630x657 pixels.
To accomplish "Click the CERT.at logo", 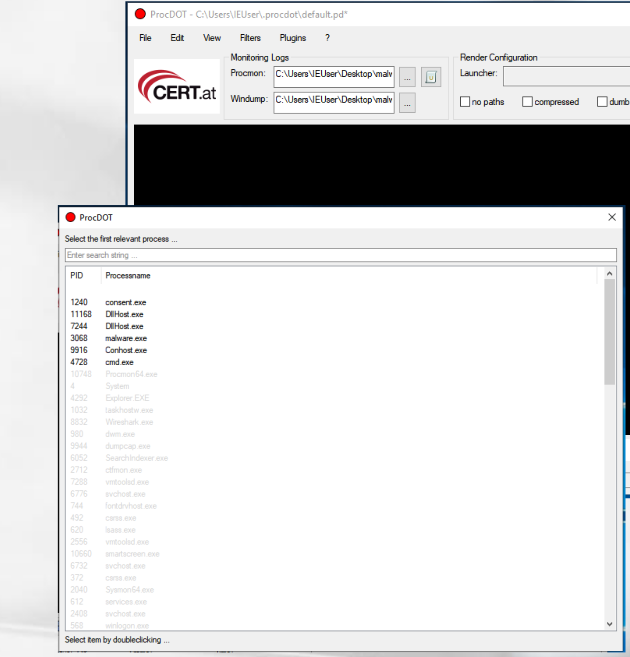I will [x=177, y=87].
